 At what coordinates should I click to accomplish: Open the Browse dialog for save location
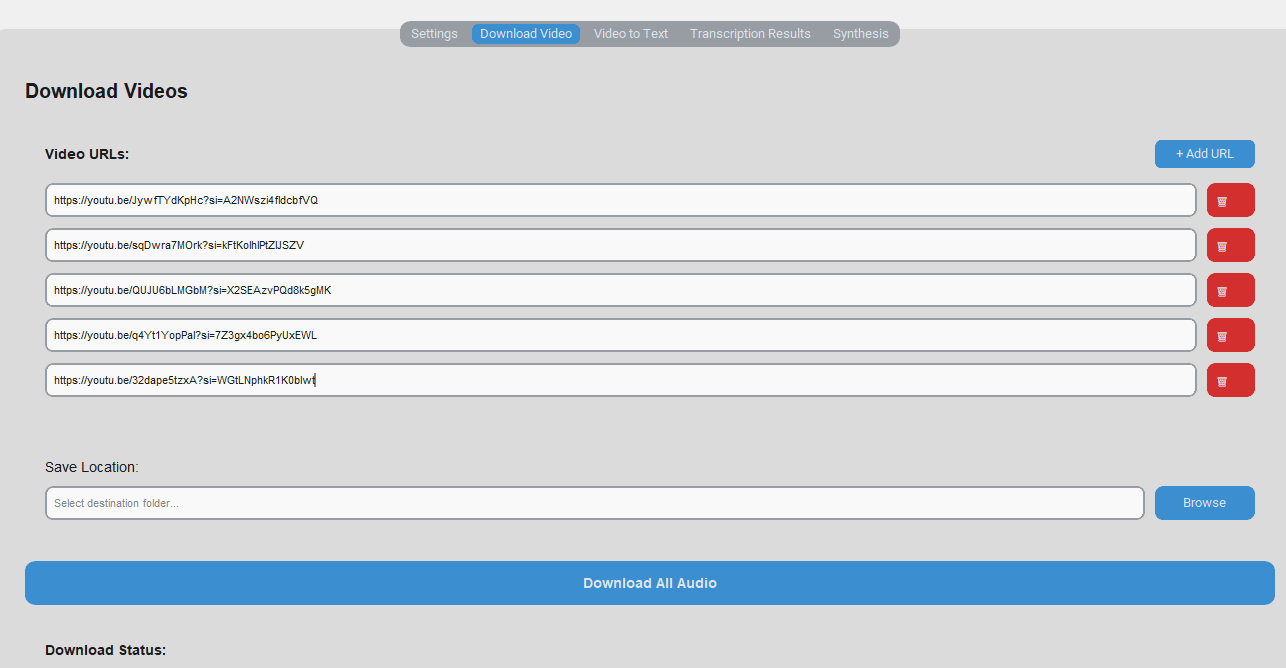click(x=1204, y=503)
